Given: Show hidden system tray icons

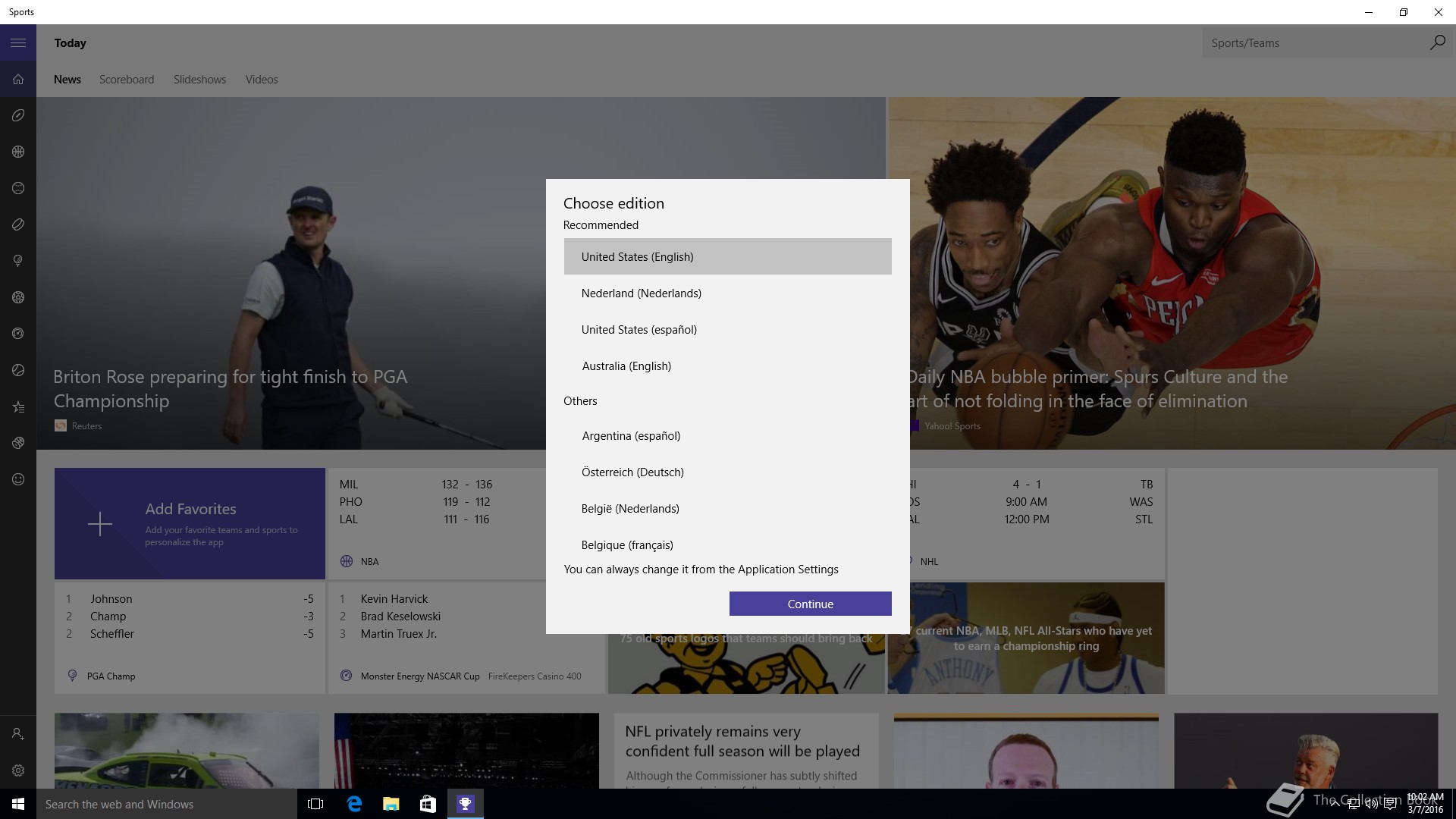Looking at the screenshot, I should click(x=1335, y=804).
